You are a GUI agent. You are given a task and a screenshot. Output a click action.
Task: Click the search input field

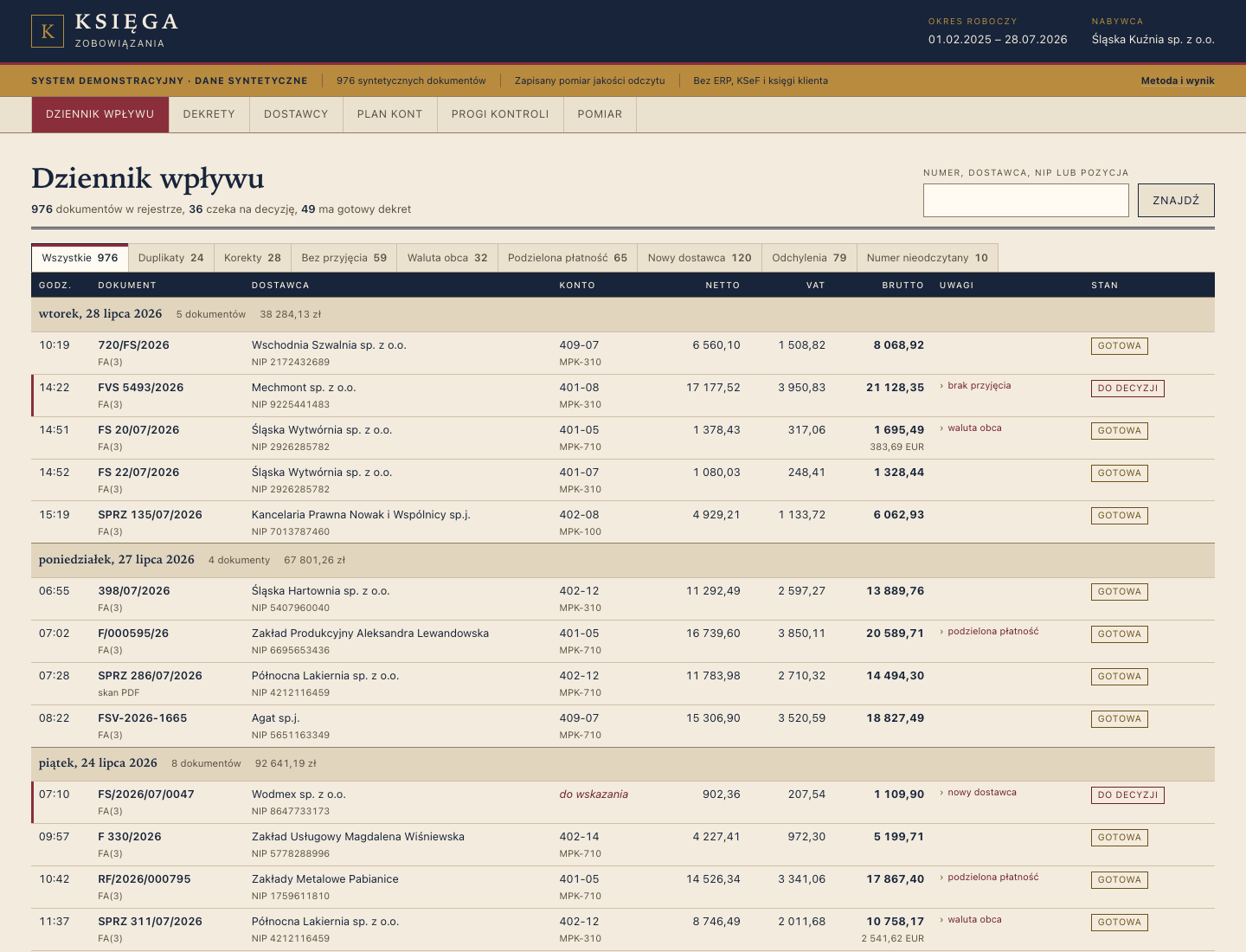1026,200
